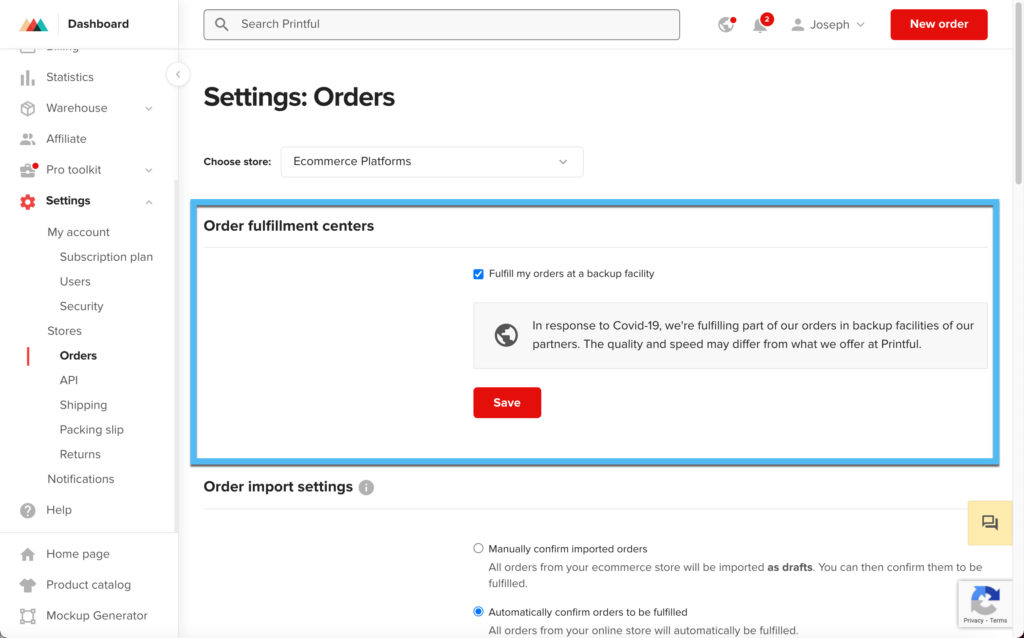Open Subscription plan settings
This screenshot has width=1024, height=638.
106,257
